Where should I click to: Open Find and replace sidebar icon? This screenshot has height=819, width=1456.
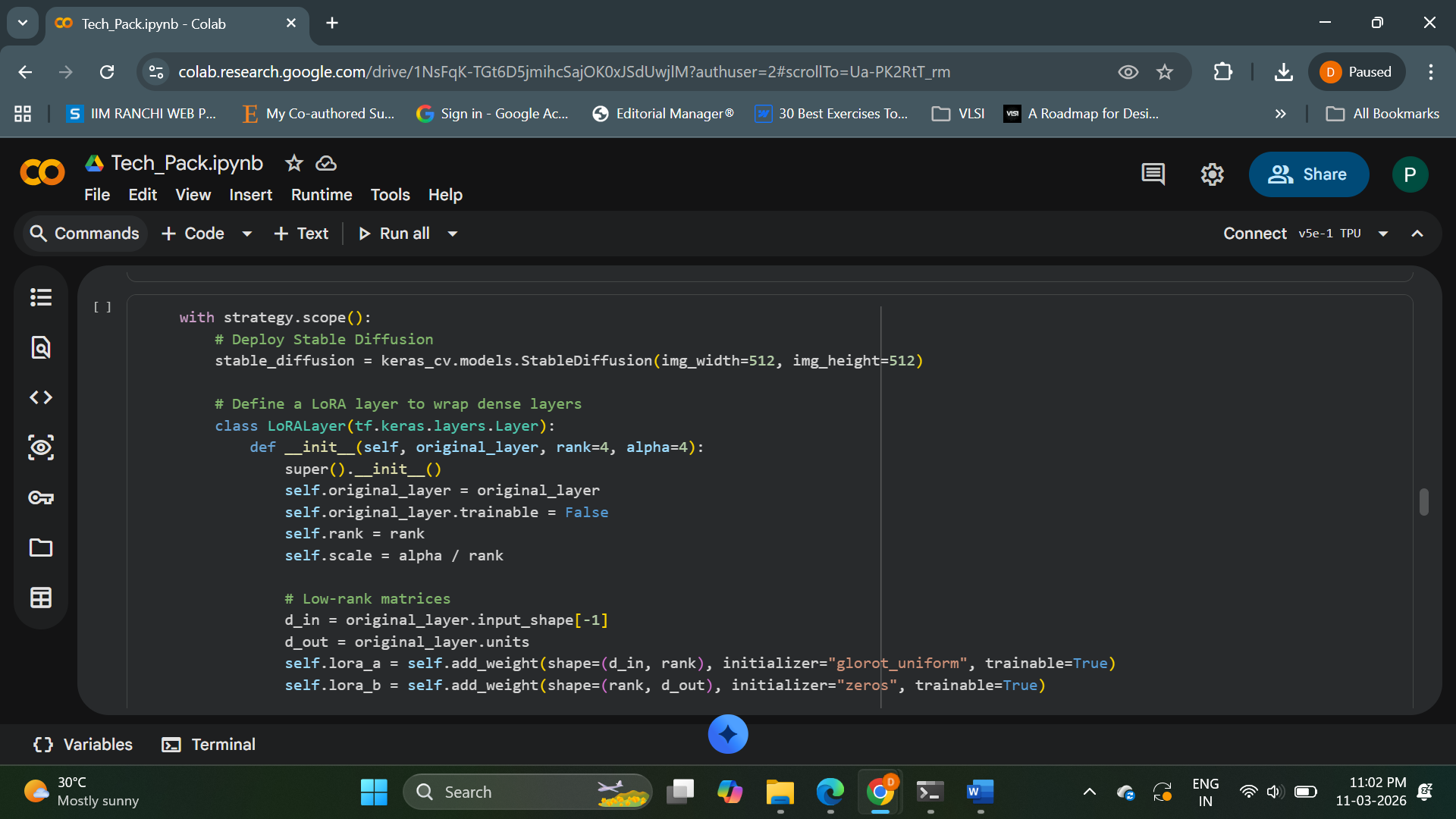(x=41, y=347)
